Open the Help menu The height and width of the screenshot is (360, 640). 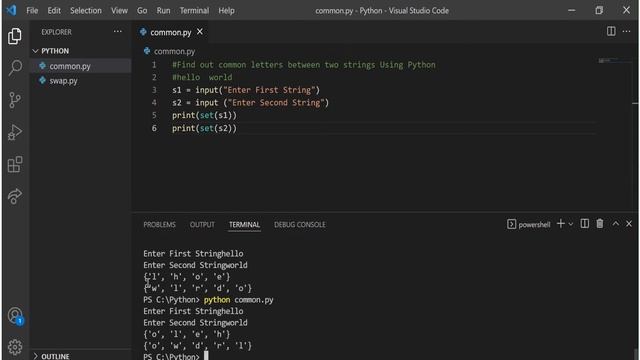(226, 11)
